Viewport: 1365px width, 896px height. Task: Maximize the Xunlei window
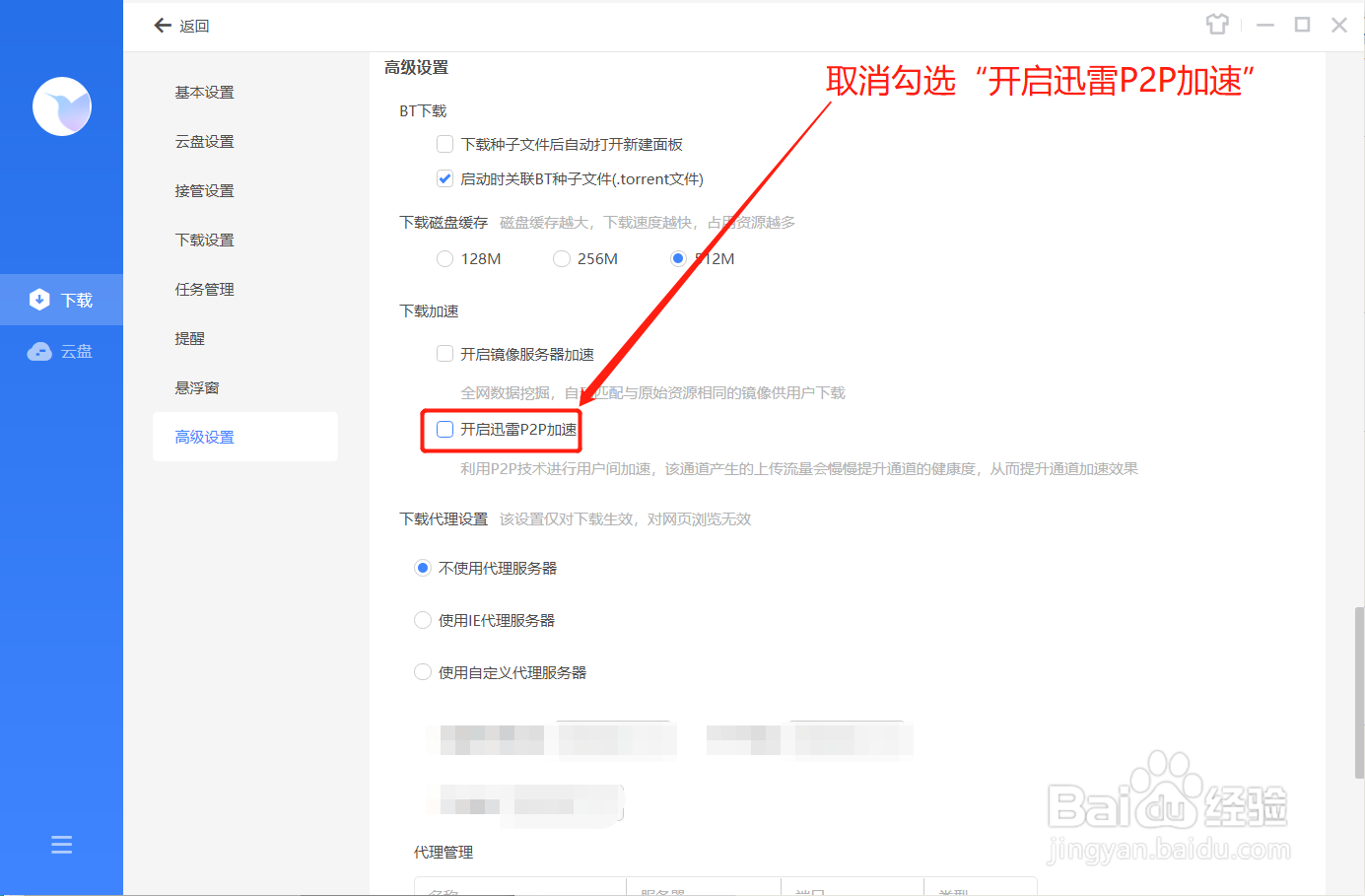click(1302, 25)
